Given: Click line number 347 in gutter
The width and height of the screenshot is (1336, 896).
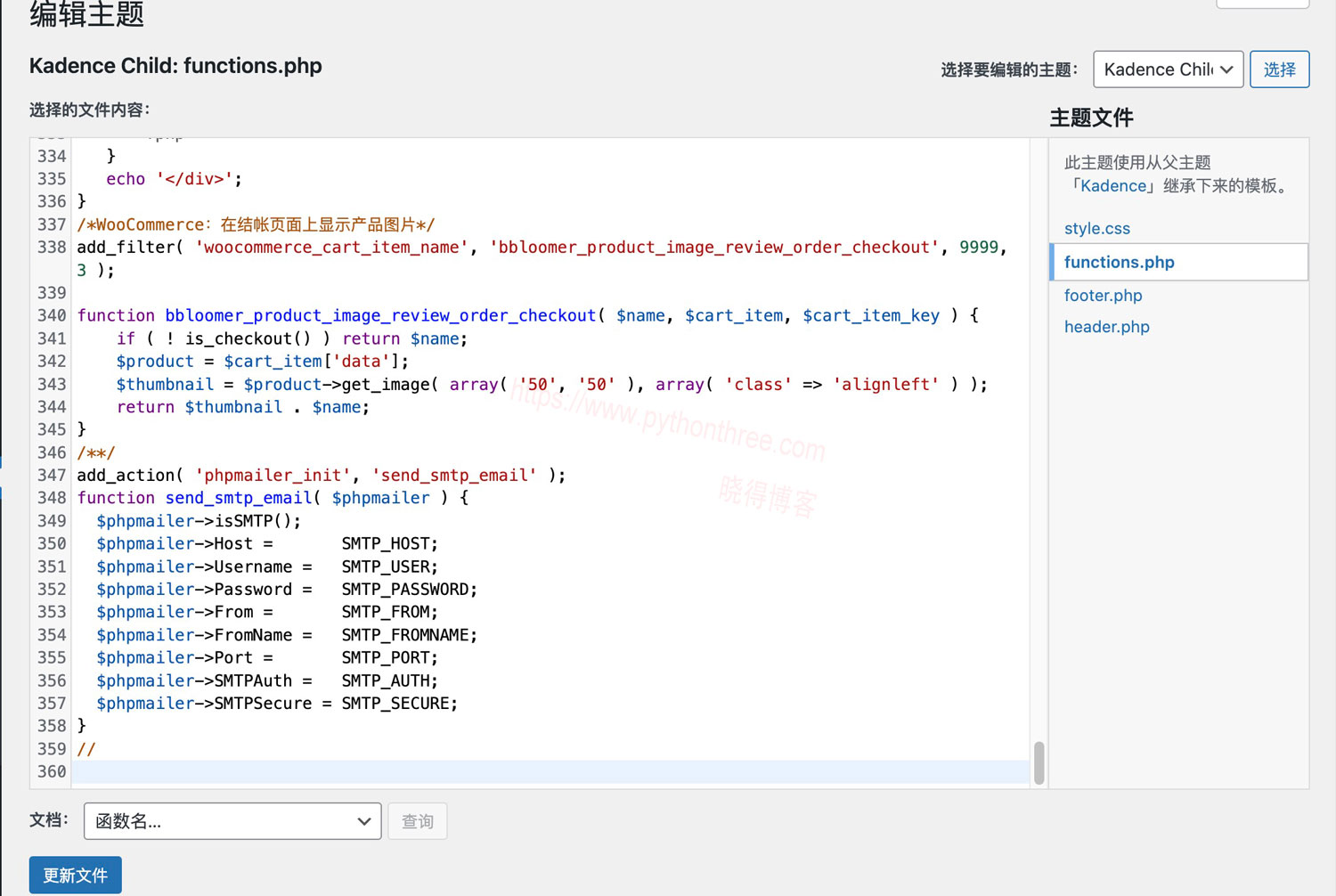Looking at the screenshot, I should tap(52, 475).
